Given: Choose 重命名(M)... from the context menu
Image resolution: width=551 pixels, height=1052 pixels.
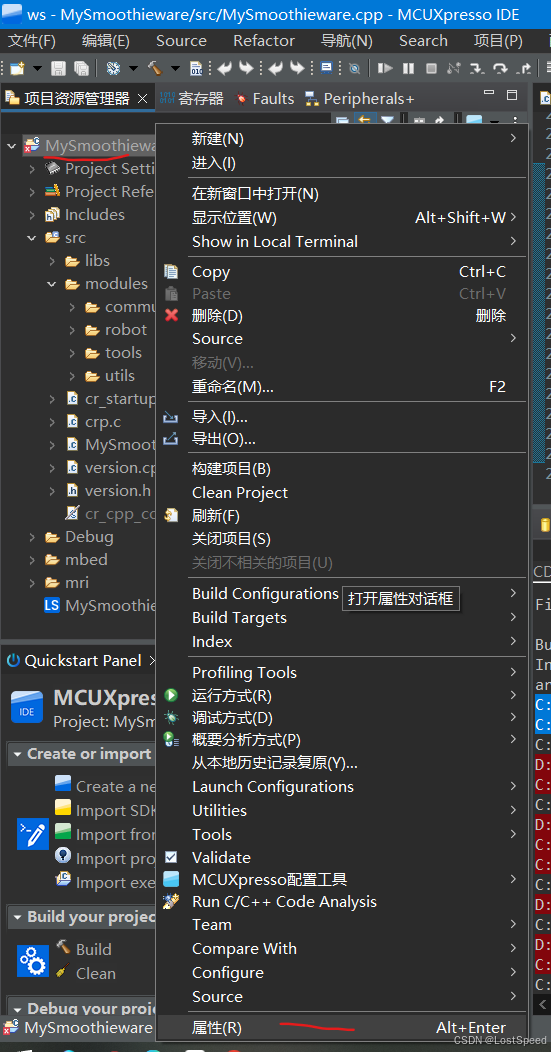Looking at the screenshot, I should 342,386.
